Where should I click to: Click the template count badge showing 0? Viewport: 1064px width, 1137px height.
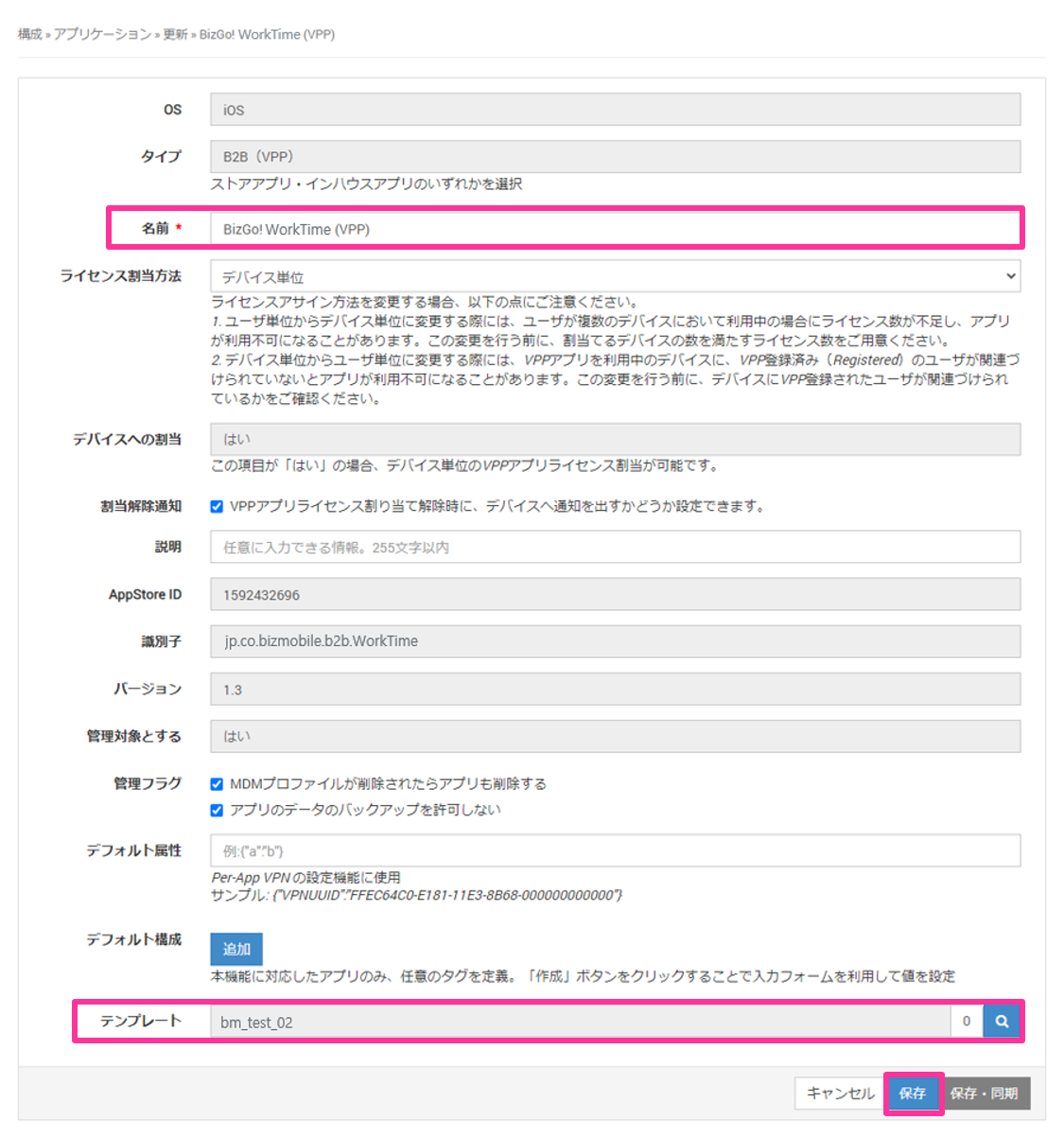(x=967, y=1022)
